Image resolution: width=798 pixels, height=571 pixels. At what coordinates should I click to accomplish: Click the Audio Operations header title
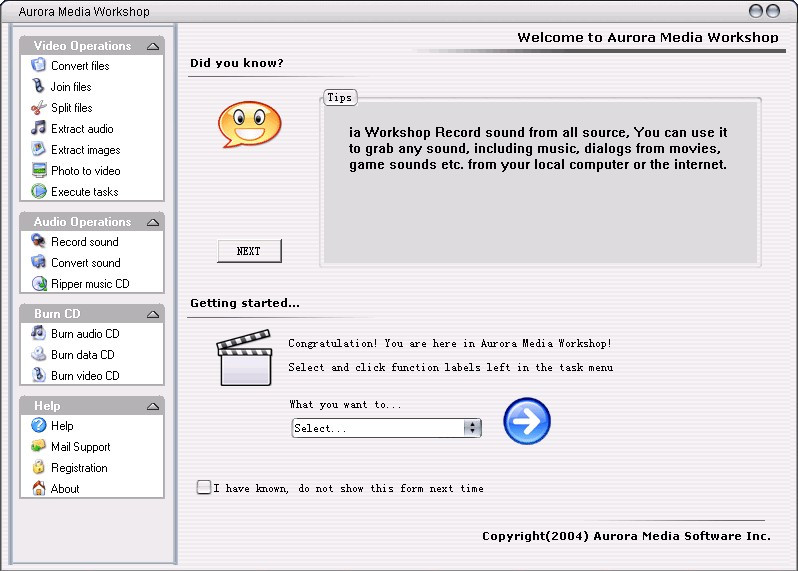[82, 222]
